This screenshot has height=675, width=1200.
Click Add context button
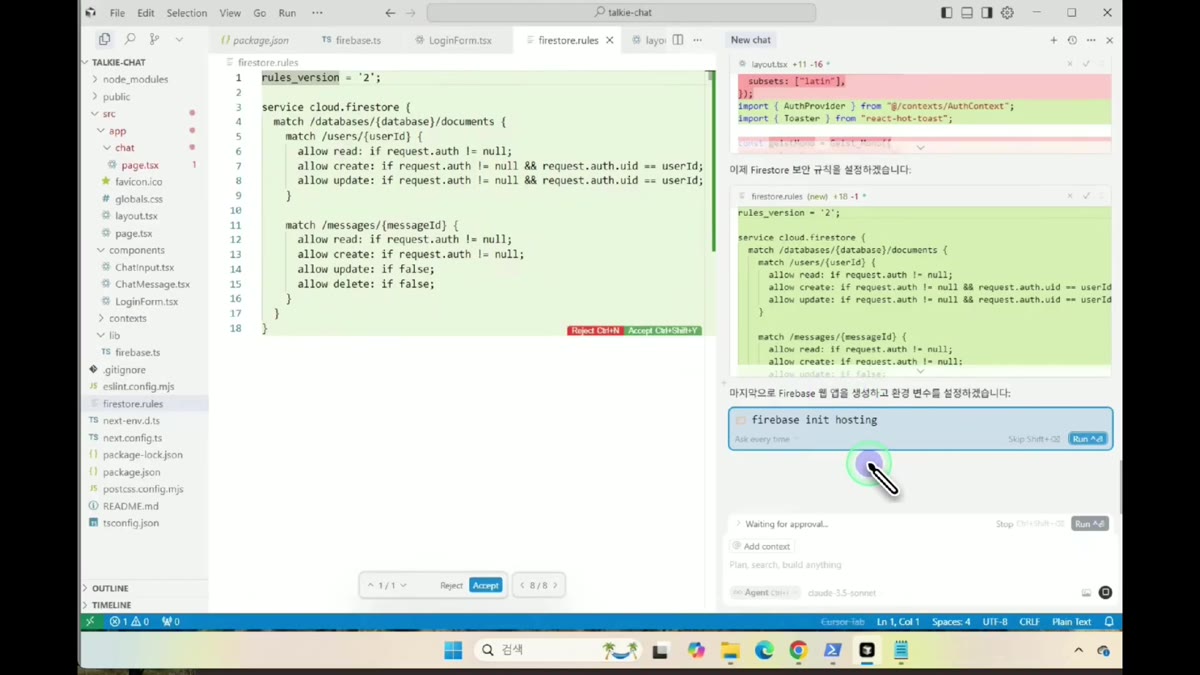(761, 546)
